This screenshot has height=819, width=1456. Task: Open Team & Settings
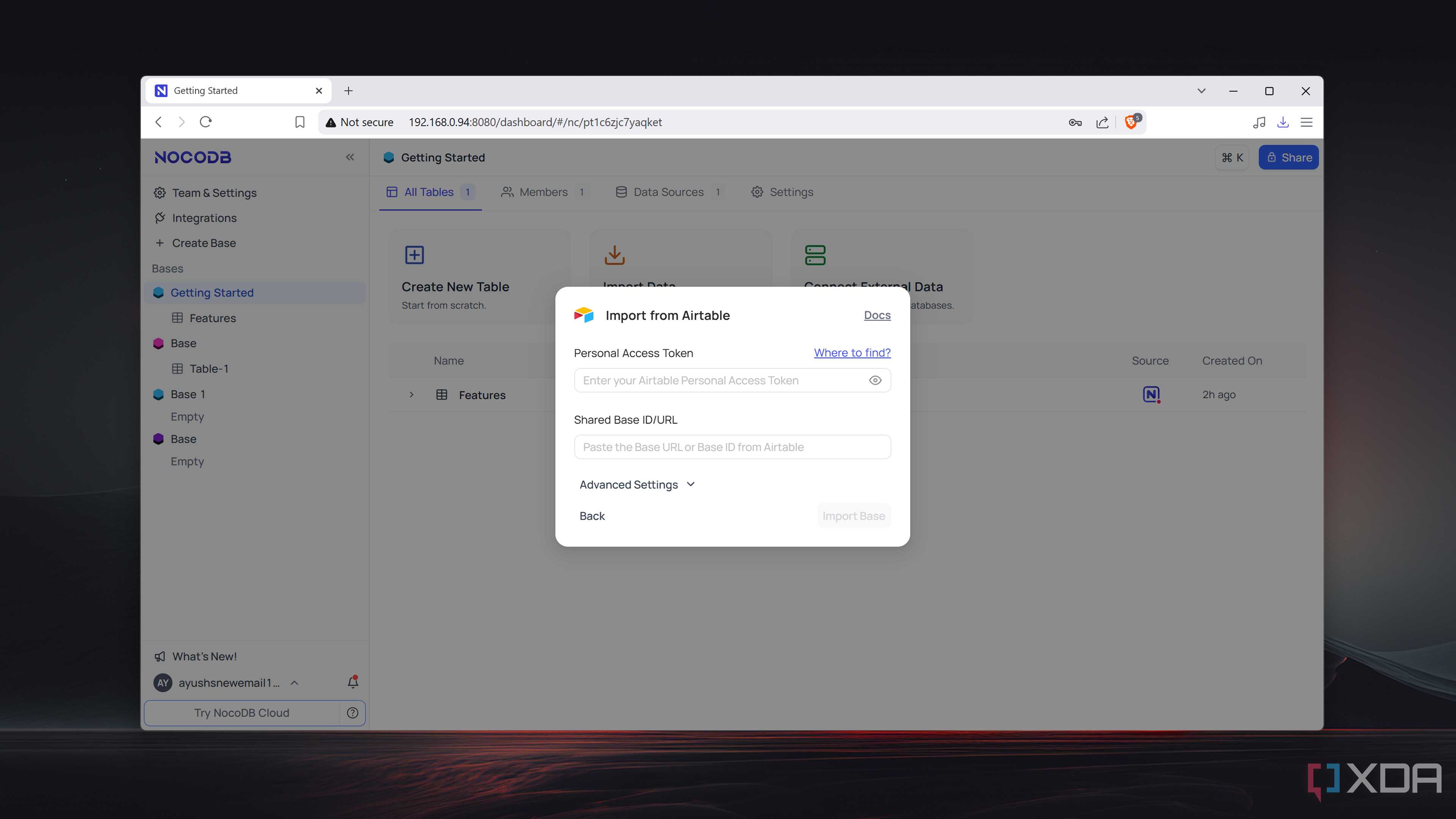[205, 193]
